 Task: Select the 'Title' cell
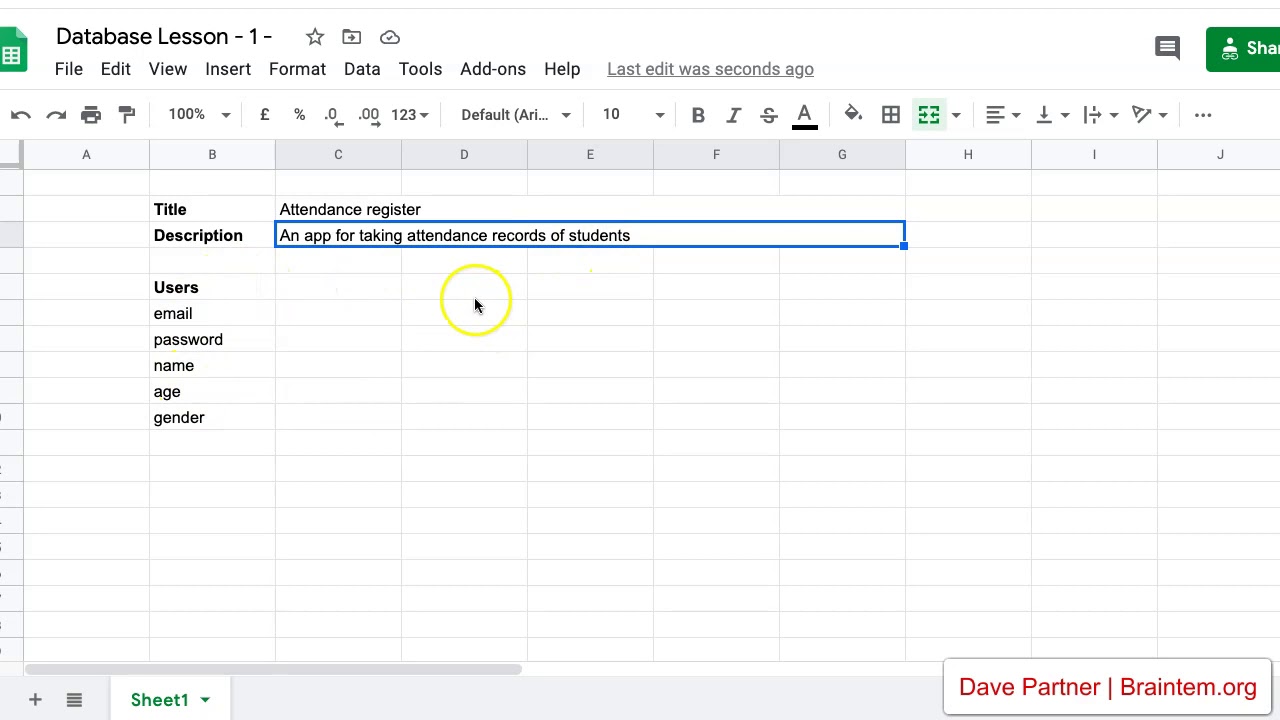point(212,209)
